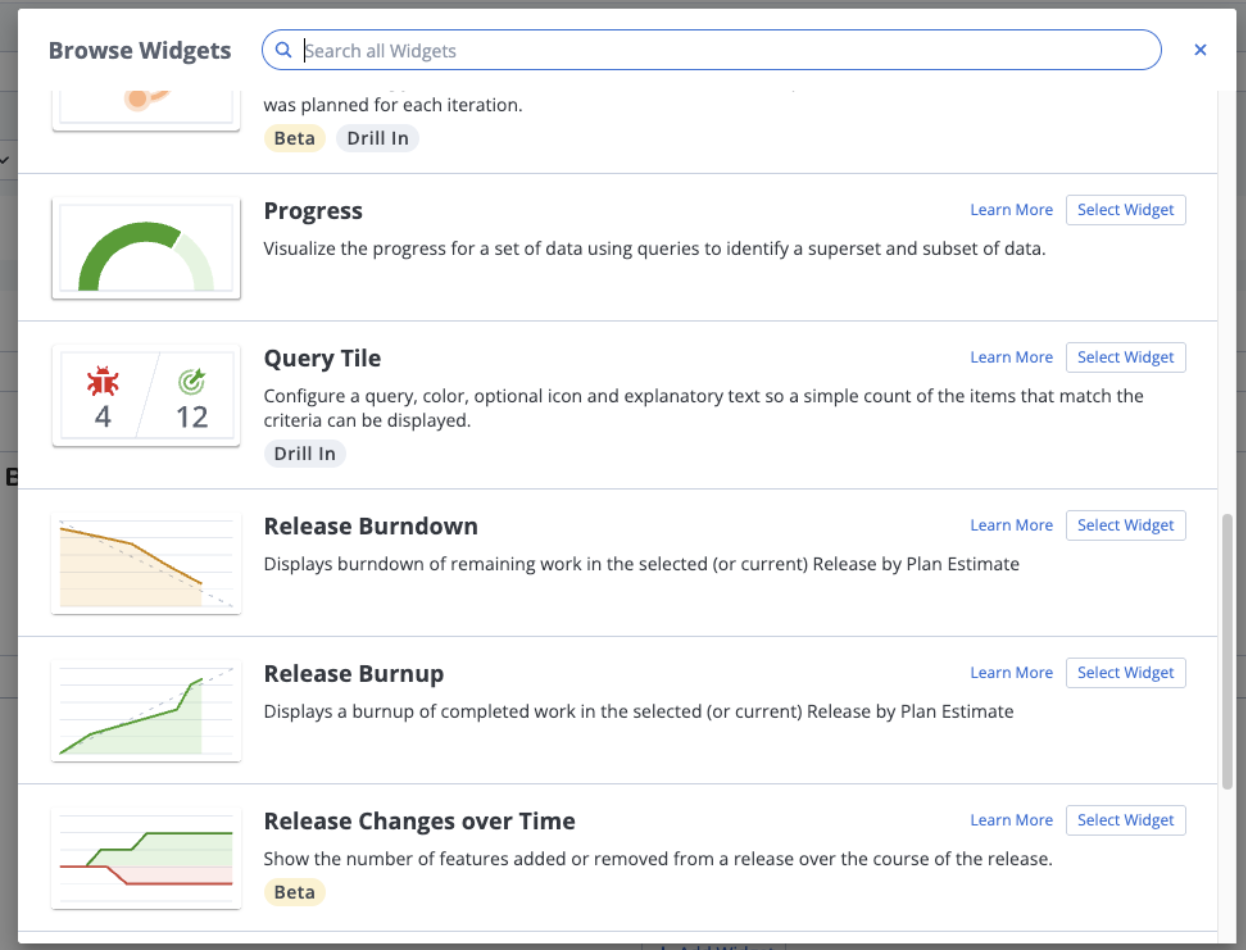Open Learn More for Release Changes over Time
Screen dimensions: 1246x950
[1011, 820]
